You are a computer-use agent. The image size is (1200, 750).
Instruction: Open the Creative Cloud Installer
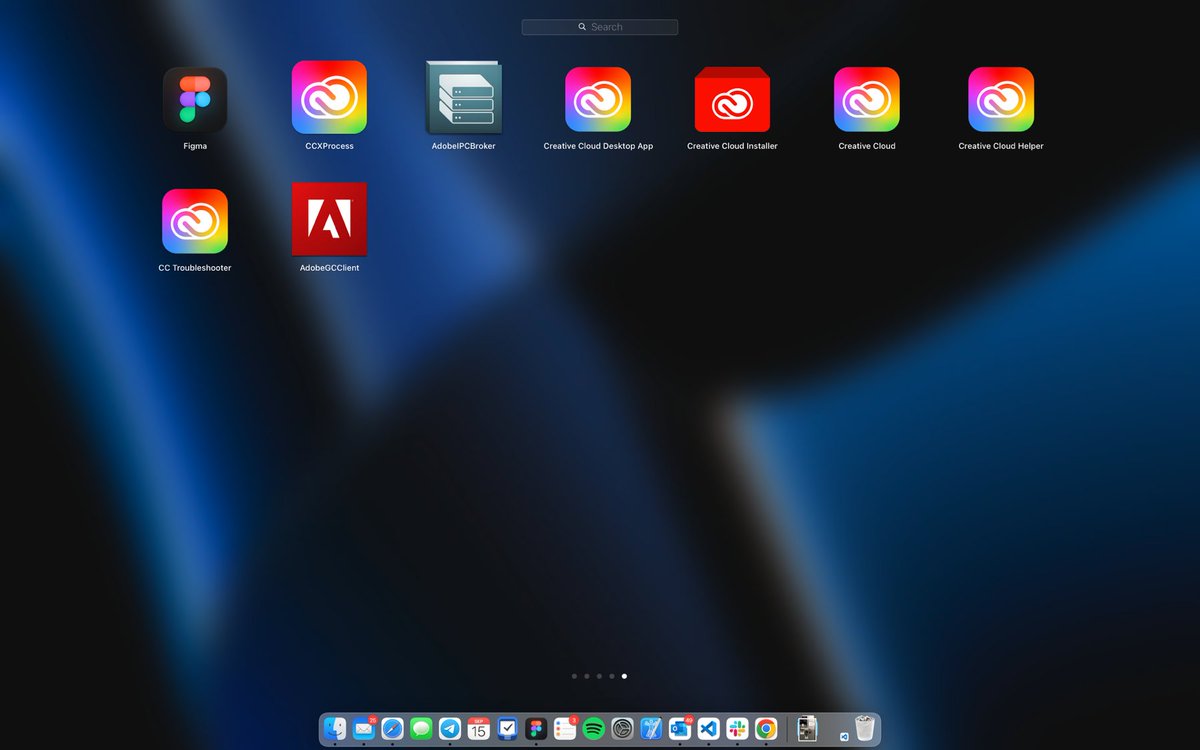tap(731, 100)
